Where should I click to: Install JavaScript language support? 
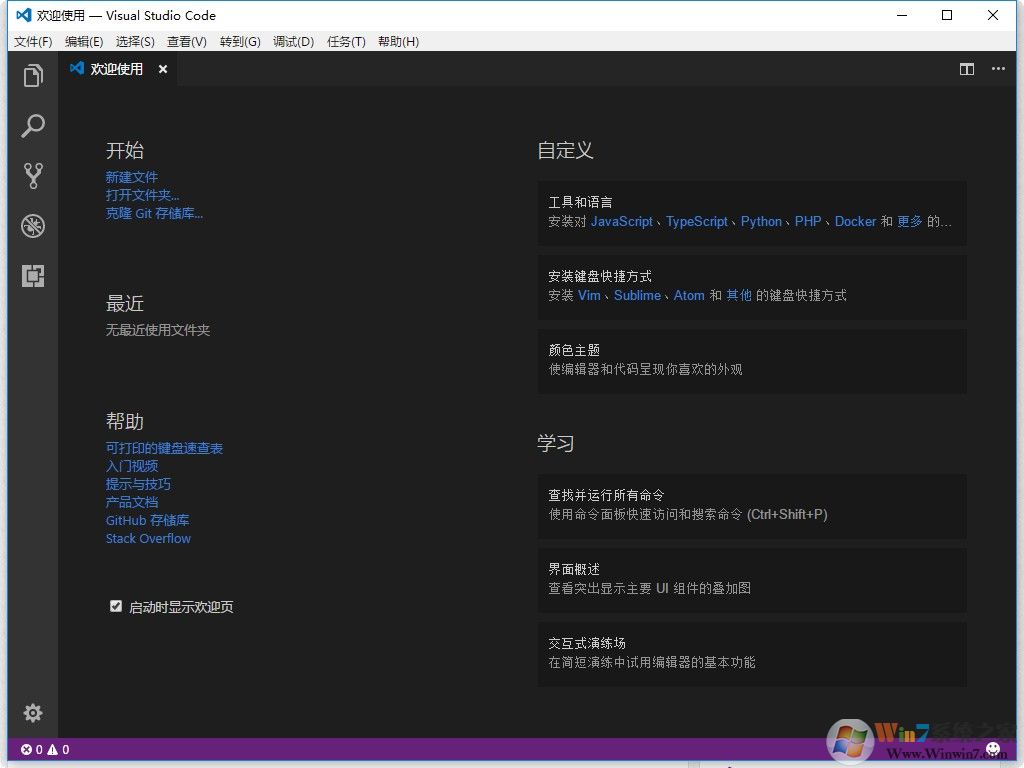click(621, 221)
